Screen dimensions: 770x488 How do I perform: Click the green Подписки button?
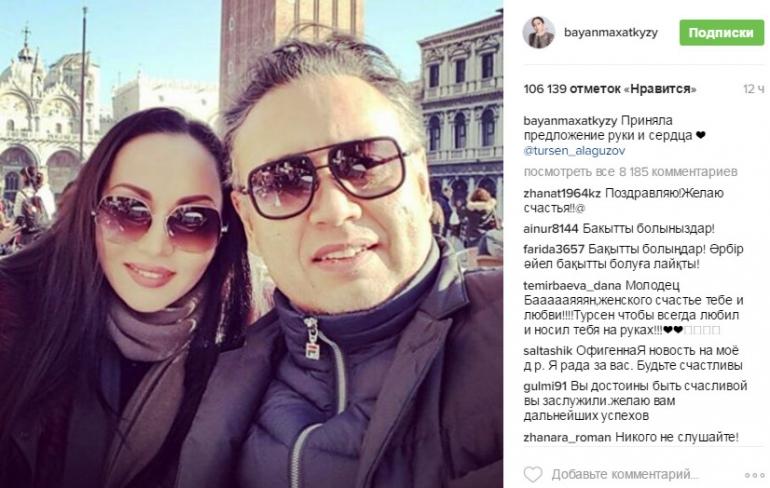click(721, 33)
